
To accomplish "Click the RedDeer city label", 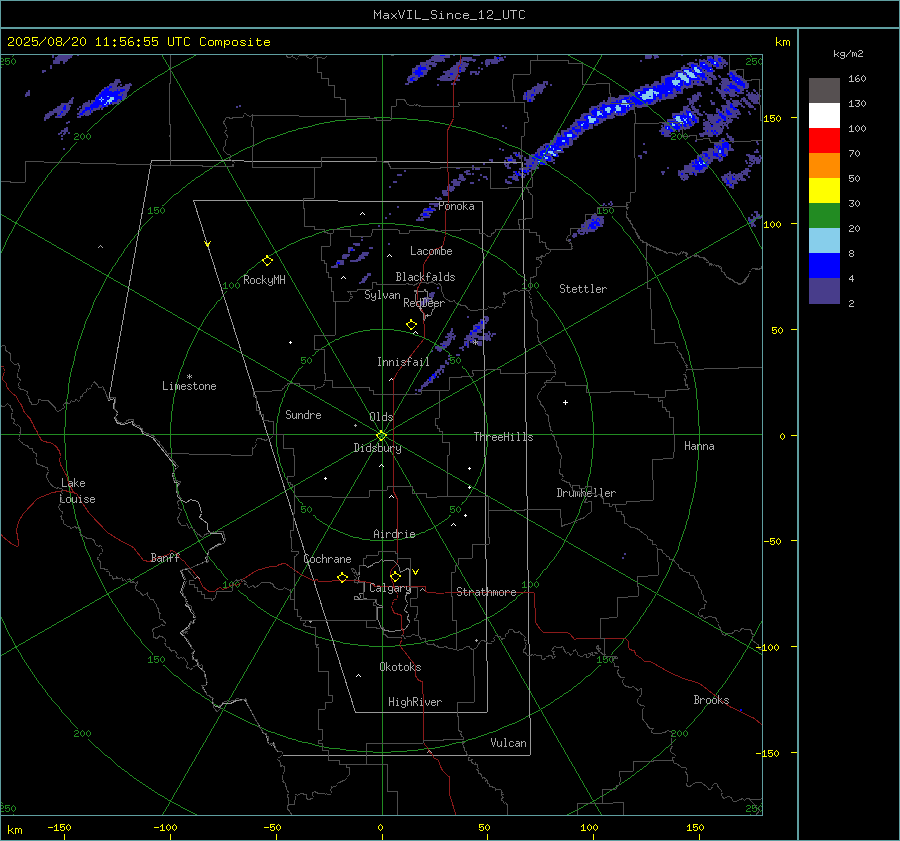I will pos(424,303).
